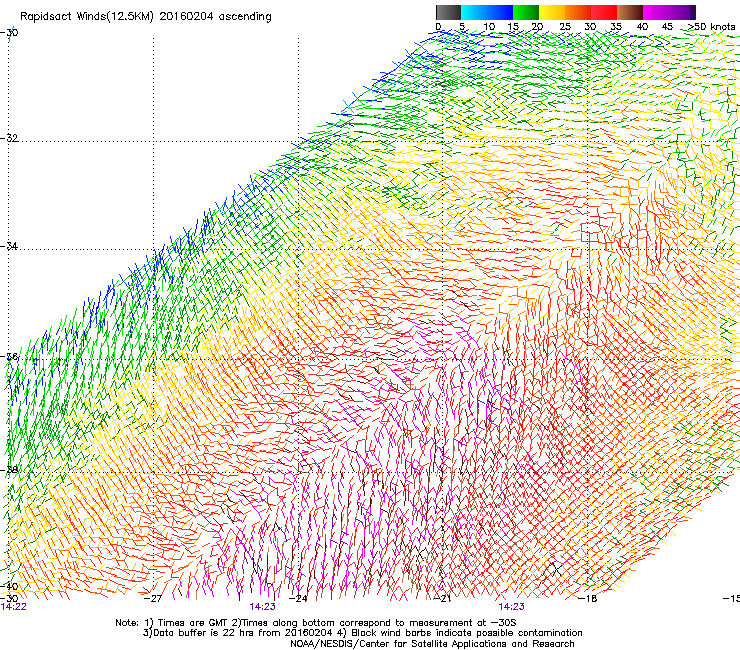
Task: Select the red 30-35 knots color segment
Action: [x=604, y=12]
